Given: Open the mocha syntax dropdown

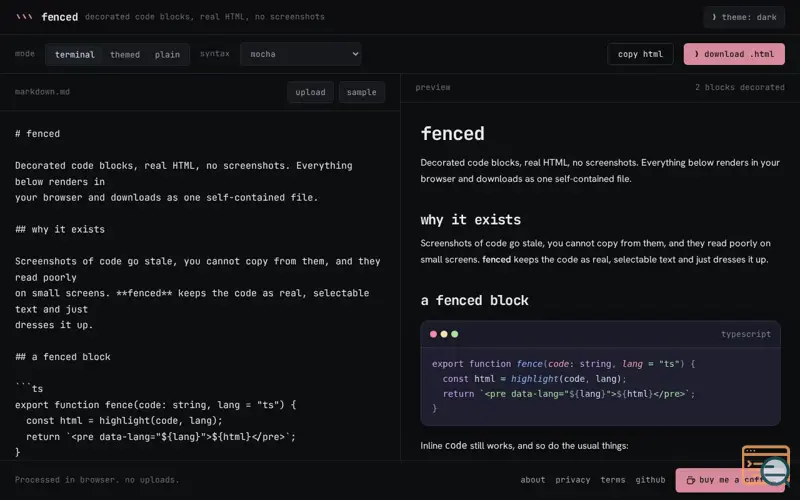Looking at the screenshot, I should pos(301,54).
